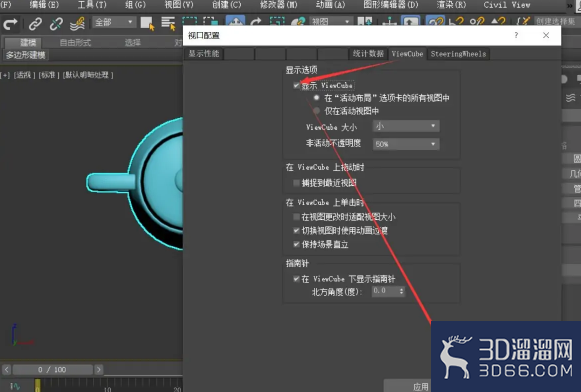The height and width of the screenshot is (392, 581).
Task: Select the Unlink Selection tool
Action: click(x=56, y=24)
